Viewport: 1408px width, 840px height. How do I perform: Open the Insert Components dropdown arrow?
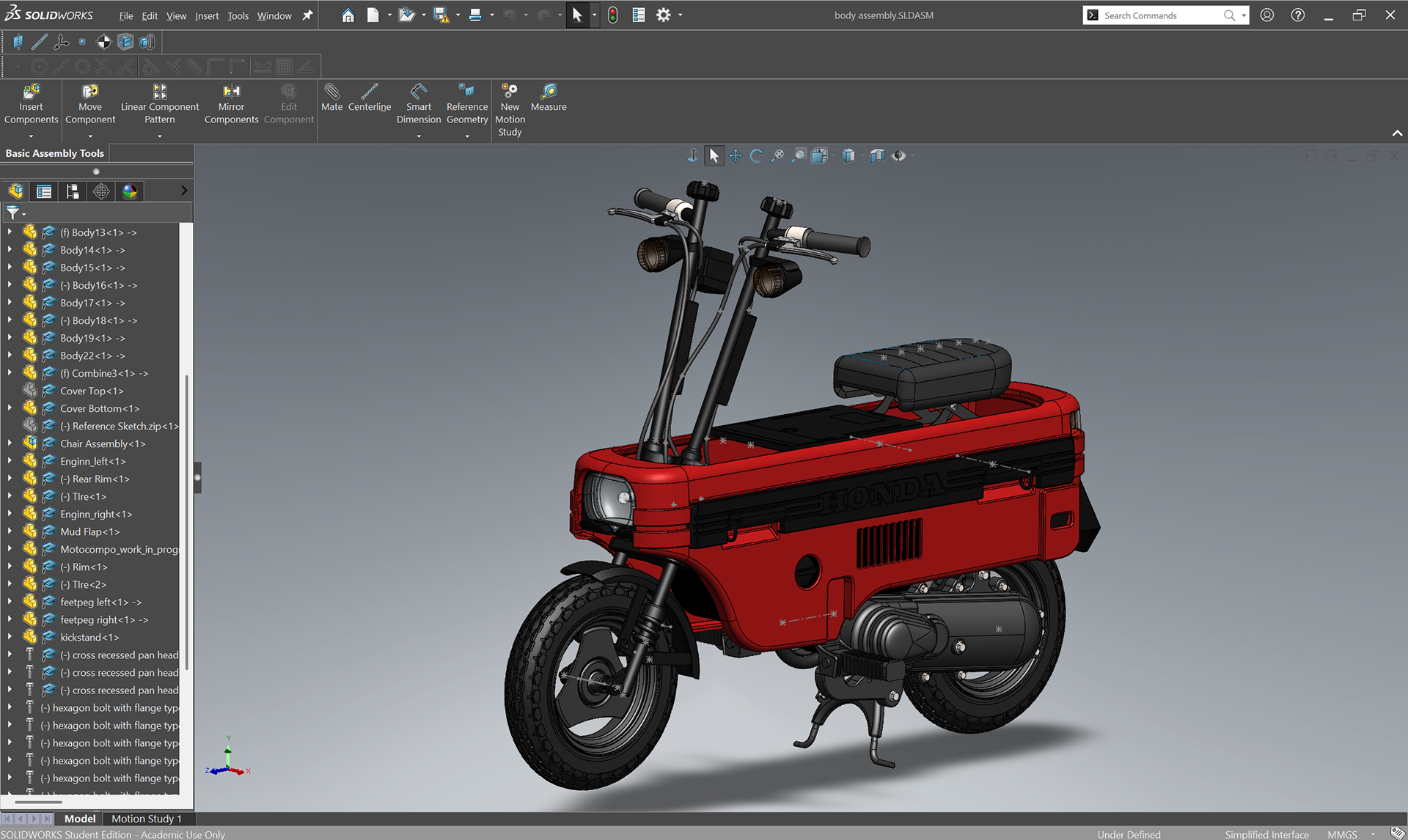coord(31,136)
